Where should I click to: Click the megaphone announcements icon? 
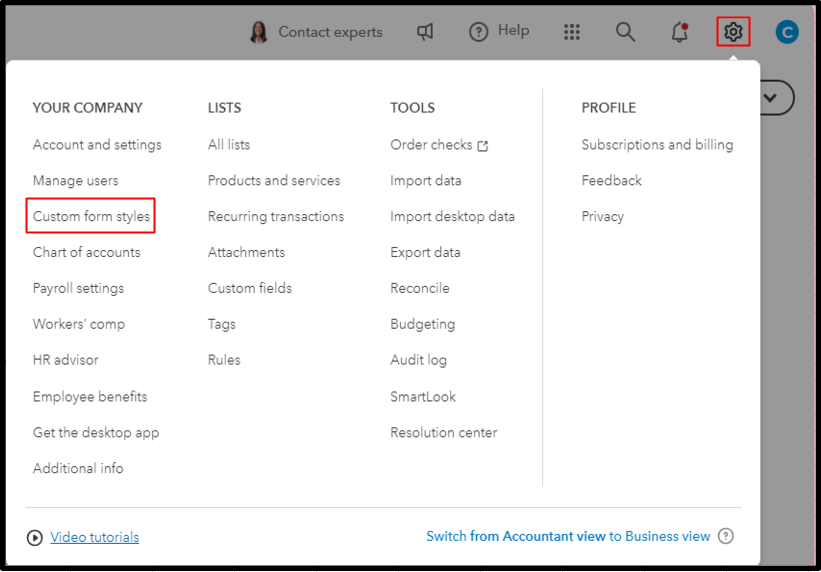coord(425,32)
